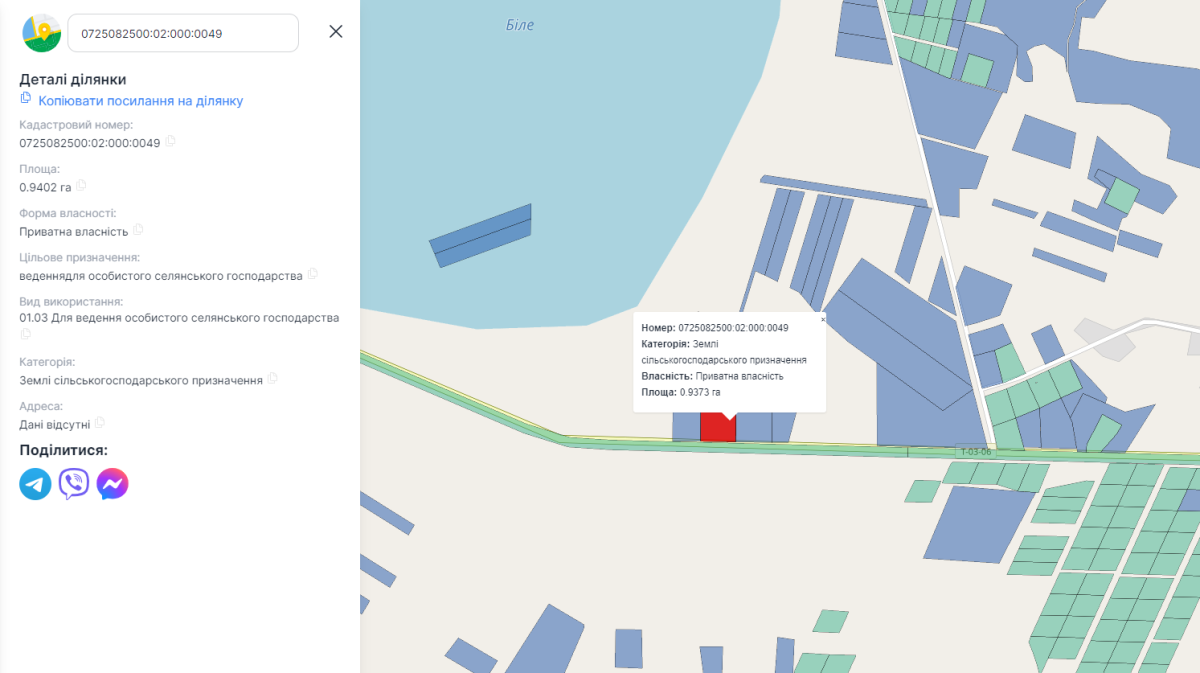Copy the 'Приватна власність' ownership value
The width and height of the screenshot is (1200, 673).
click(x=138, y=230)
